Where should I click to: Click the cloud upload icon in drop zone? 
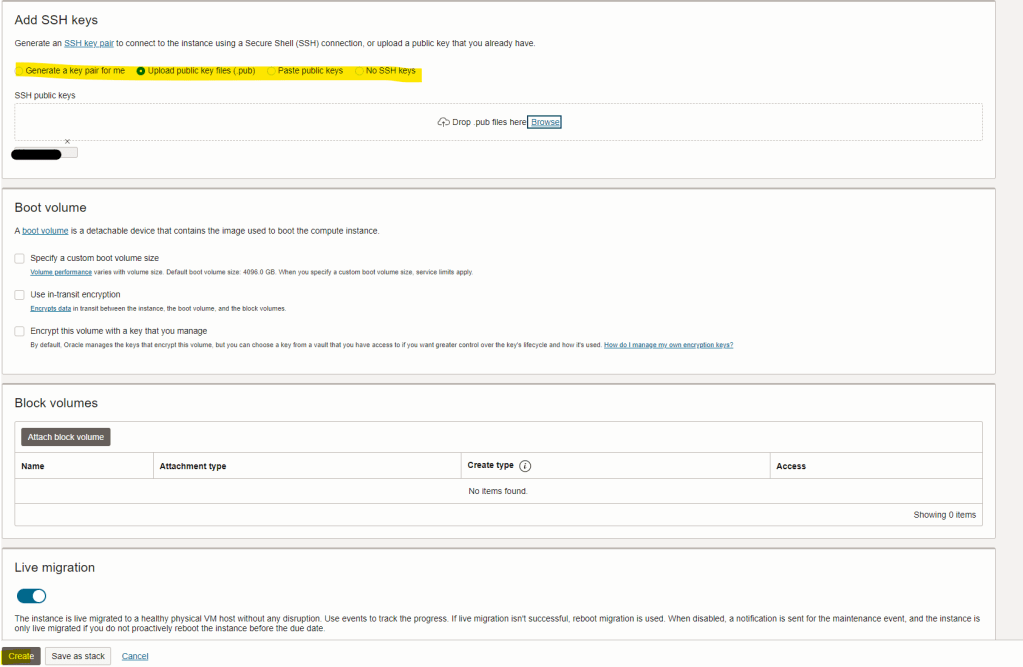point(444,122)
